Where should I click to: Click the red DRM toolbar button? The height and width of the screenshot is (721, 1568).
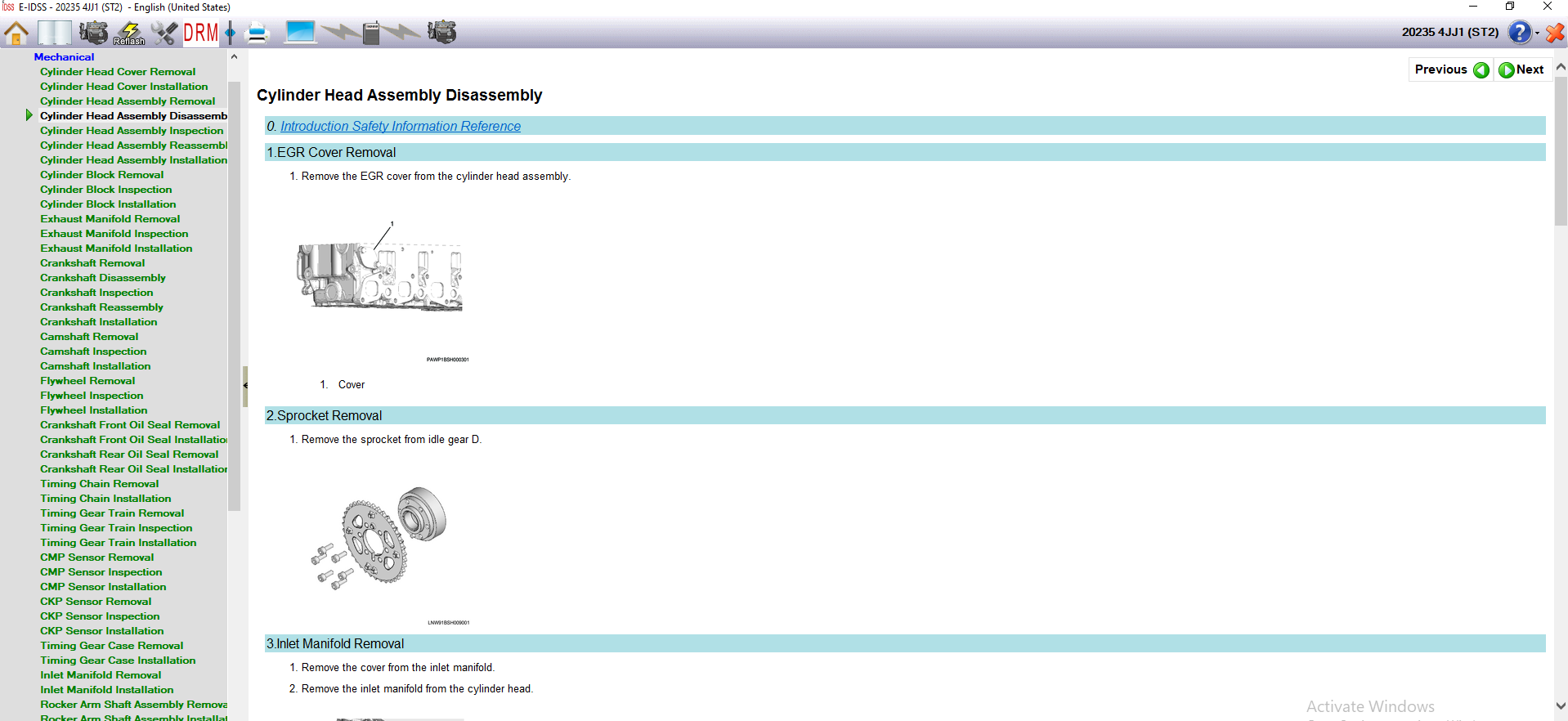[x=201, y=33]
